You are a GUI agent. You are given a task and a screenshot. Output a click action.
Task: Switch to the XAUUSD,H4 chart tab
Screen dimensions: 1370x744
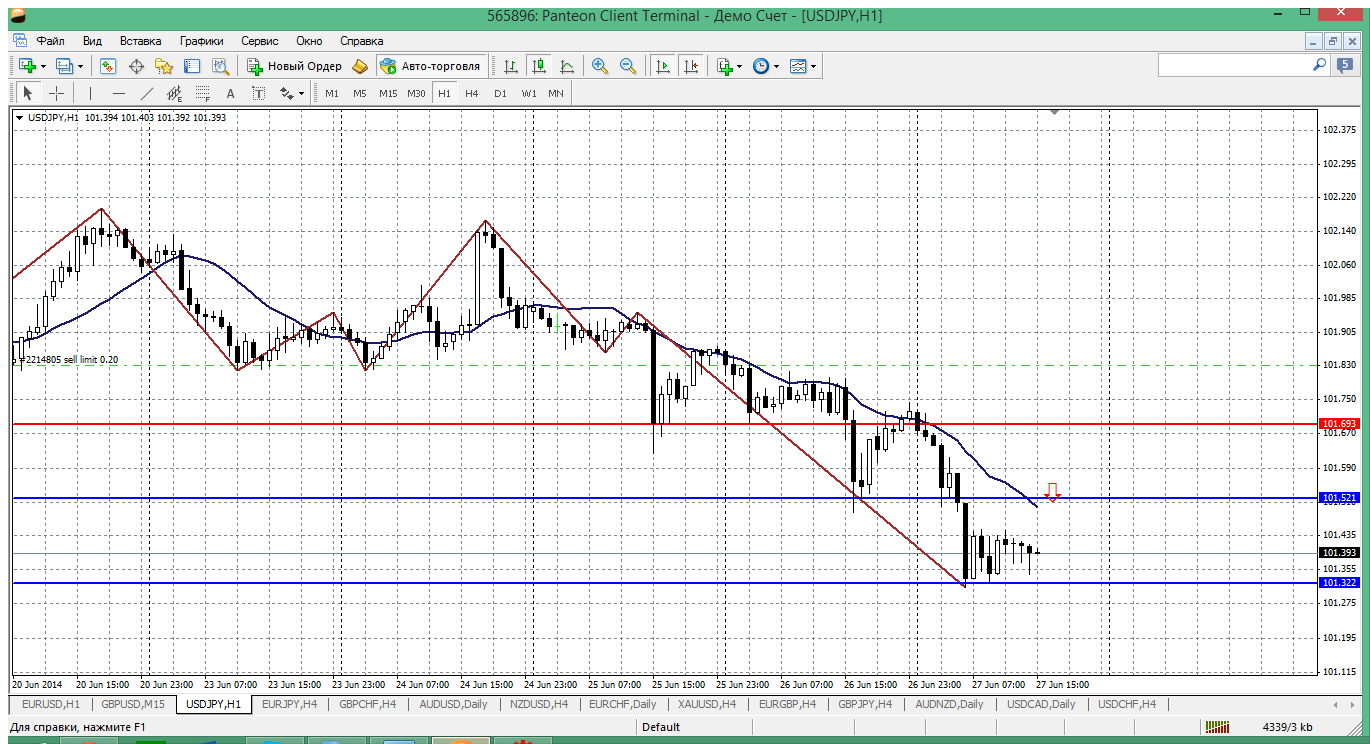click(x=706, y=704)
